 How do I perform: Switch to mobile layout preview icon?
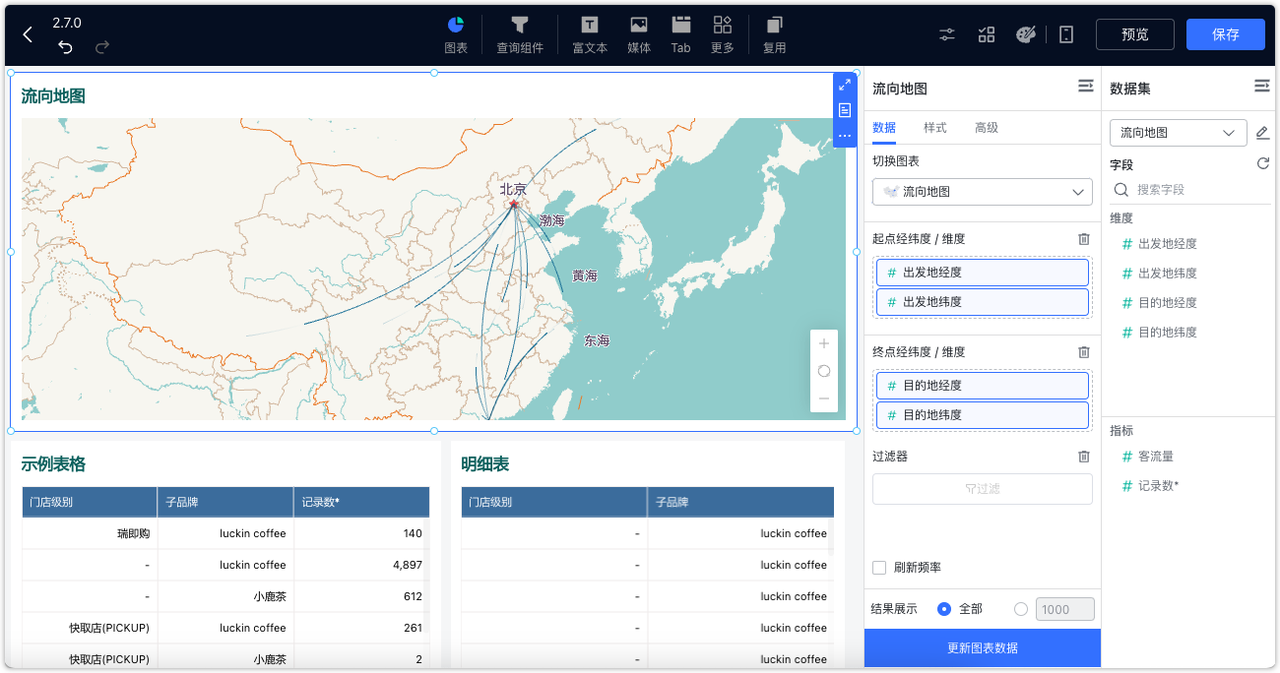[x=1066, y=34]
